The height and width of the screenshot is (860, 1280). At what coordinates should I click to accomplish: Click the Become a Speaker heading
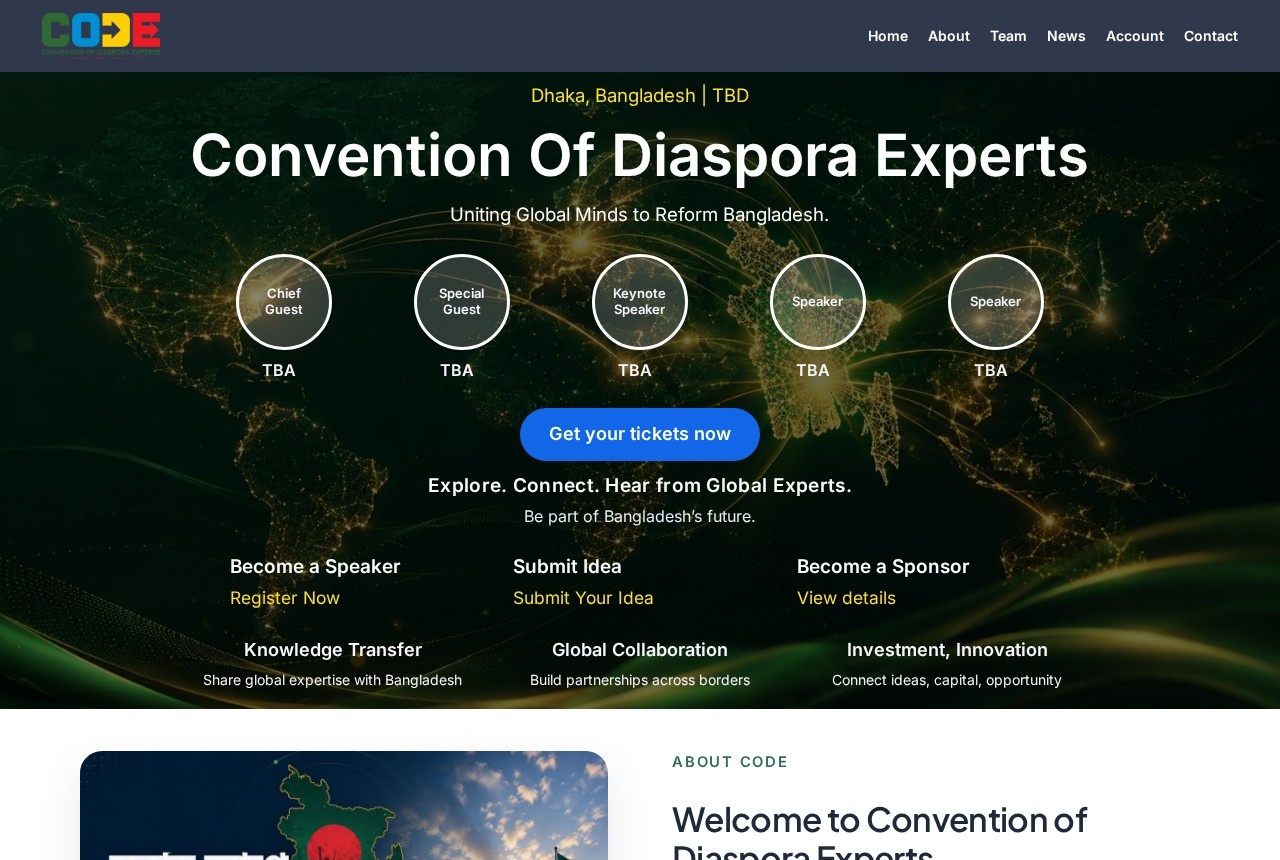tap(315, 567)
